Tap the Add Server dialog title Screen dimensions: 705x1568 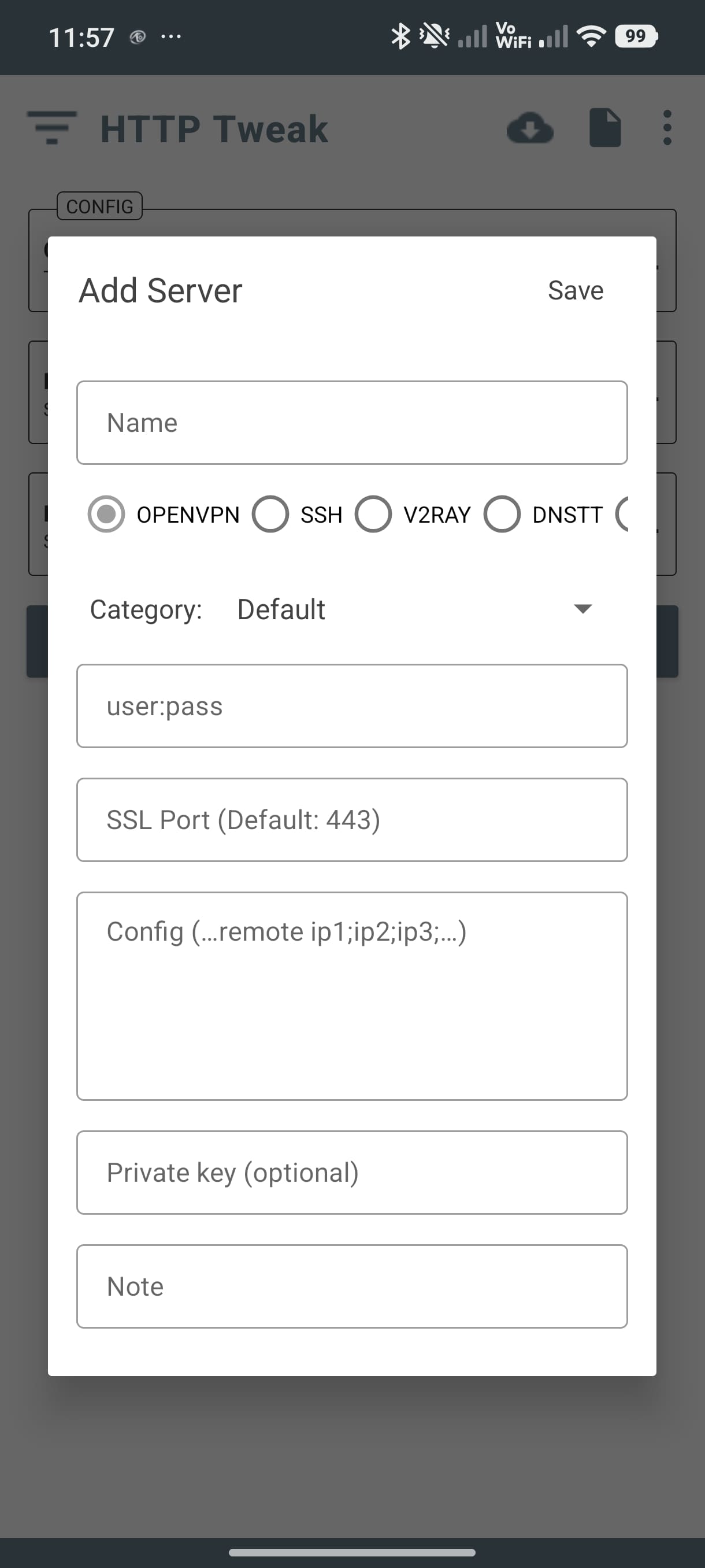click(x=161, y=290)
